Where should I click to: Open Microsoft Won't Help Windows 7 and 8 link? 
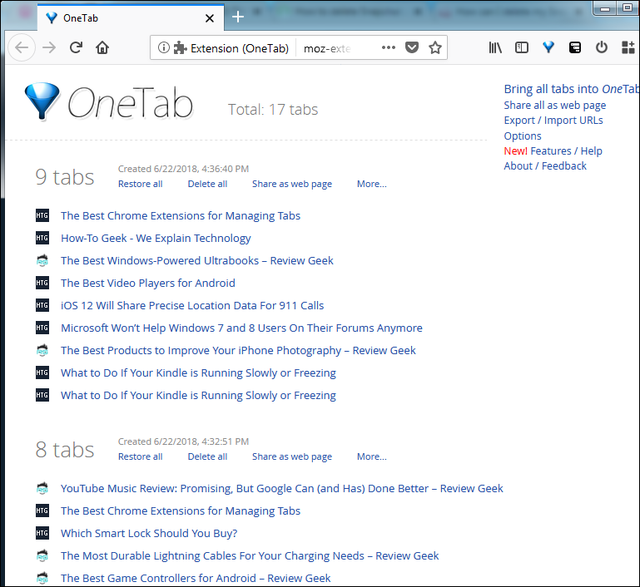pyautogui.click(x=242, y=328)
